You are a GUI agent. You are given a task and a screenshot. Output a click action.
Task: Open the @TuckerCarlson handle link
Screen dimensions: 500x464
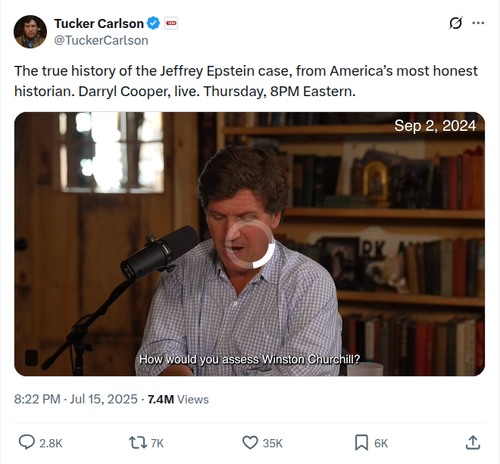point(101,40)
